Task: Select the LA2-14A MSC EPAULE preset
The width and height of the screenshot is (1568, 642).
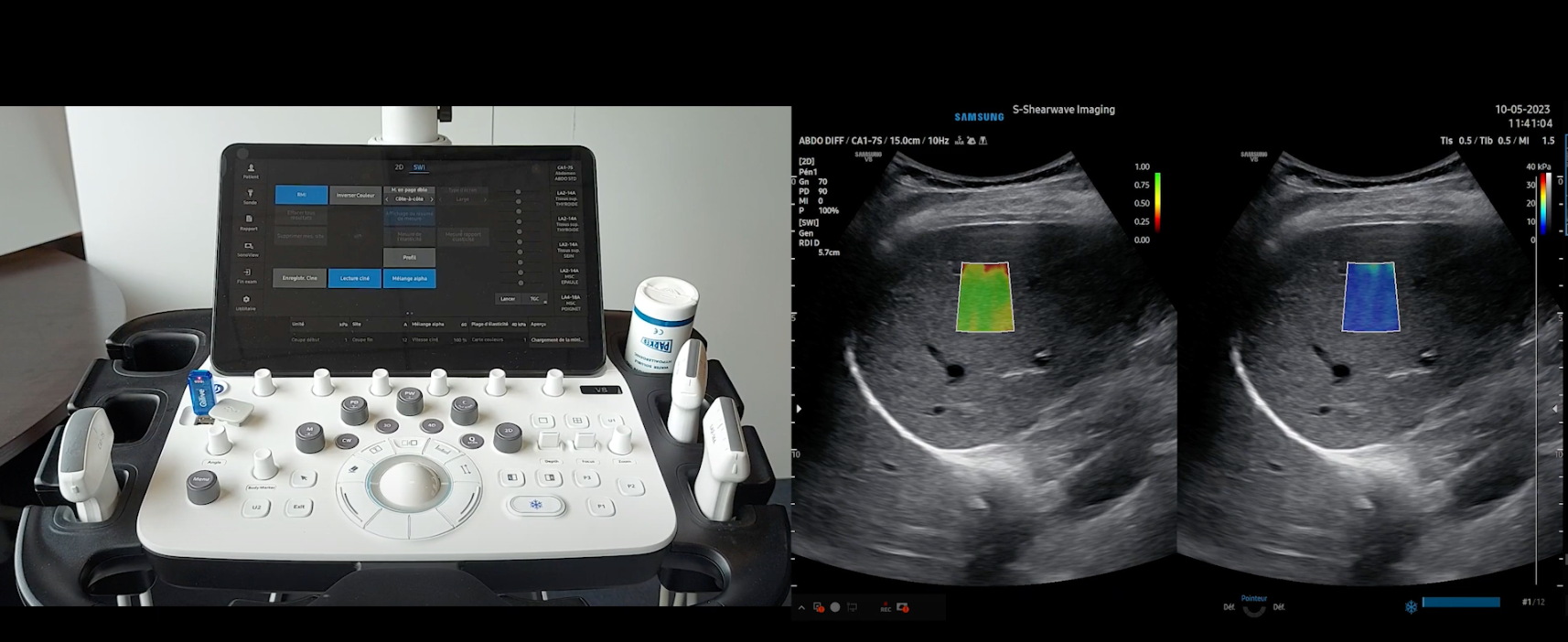Action: click(569, 276)
